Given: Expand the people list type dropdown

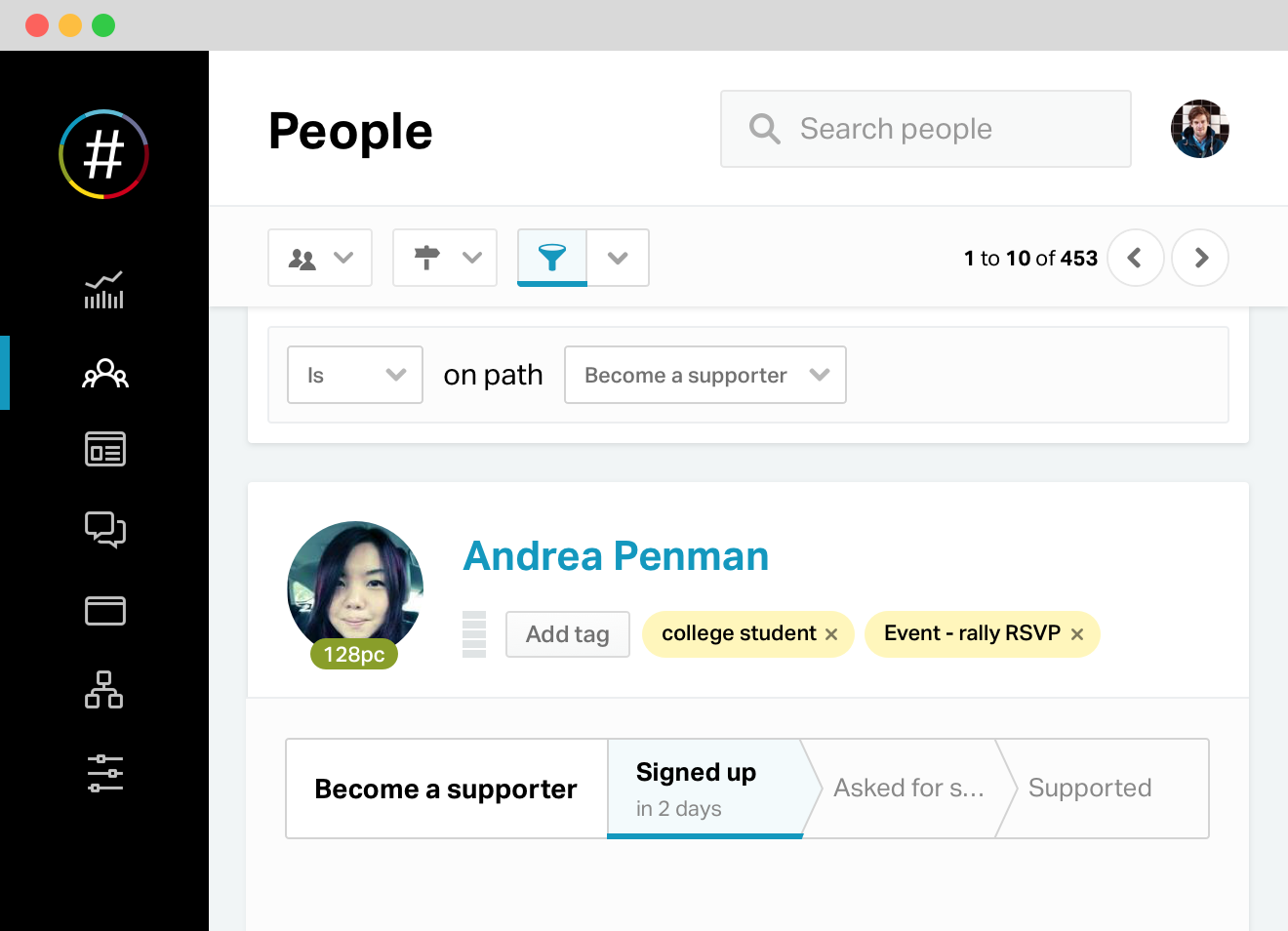Looking at the screenshot, I should 320,258.
